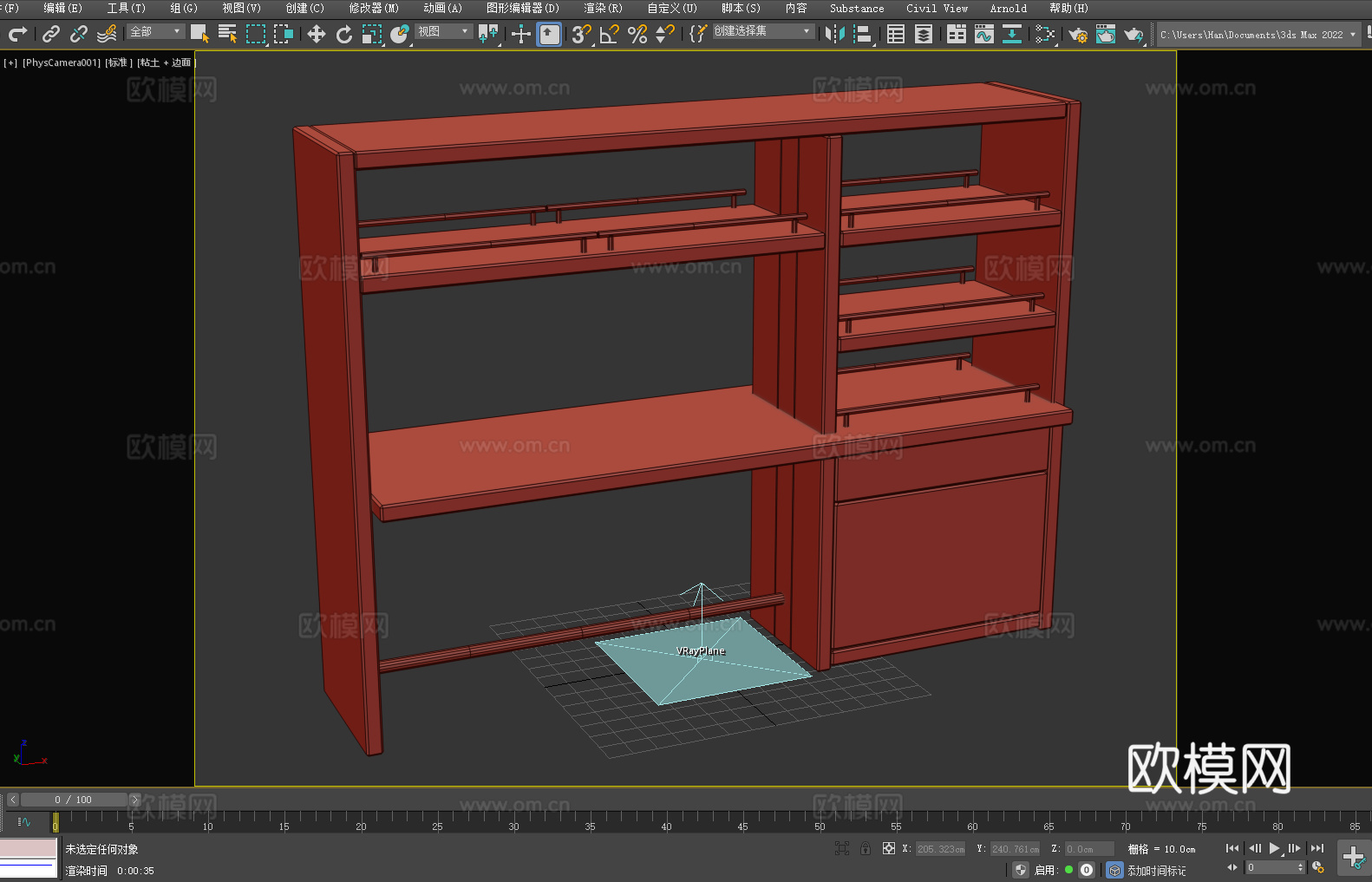This screenshot has width=1372, height=882.
Task: Toggle Keyboard Shortcut Override button
Action: [x=549, y=34]
